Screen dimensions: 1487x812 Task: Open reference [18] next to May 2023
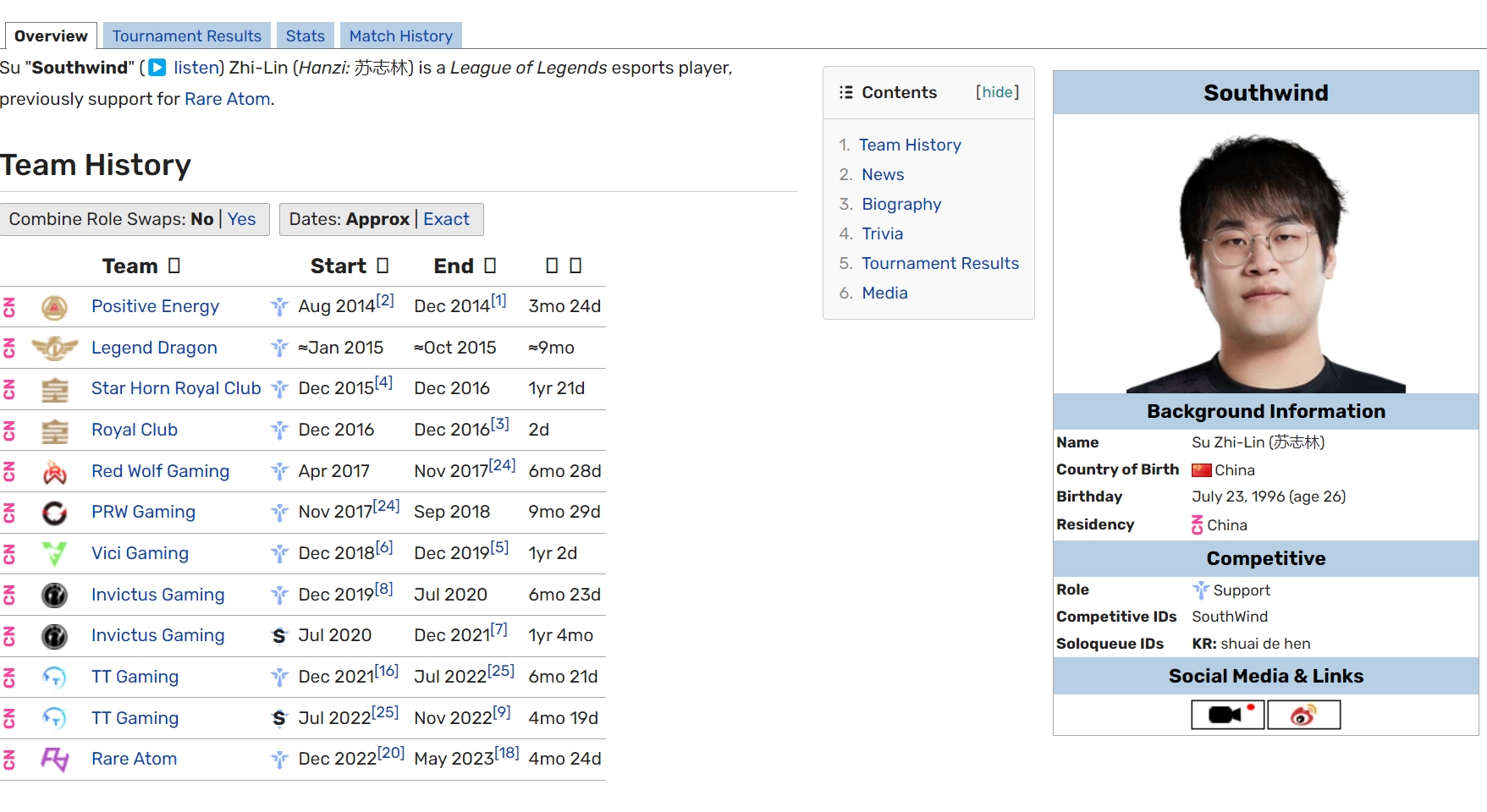507,752
